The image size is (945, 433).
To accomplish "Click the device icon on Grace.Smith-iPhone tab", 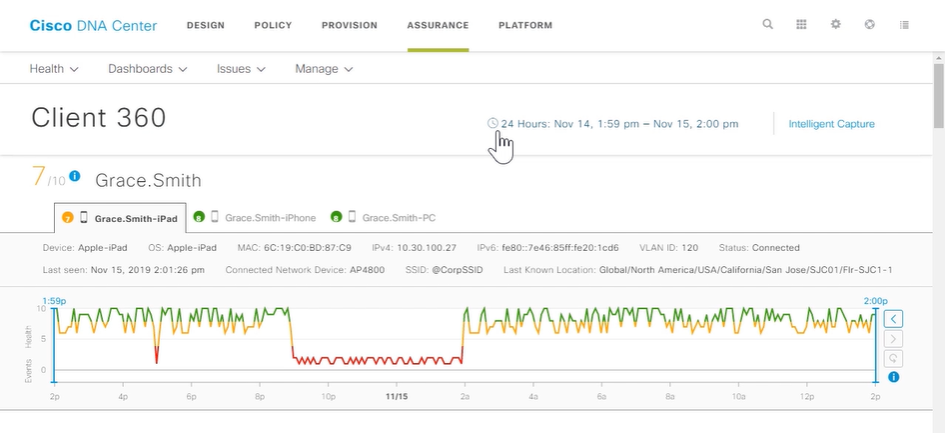I will (x=215, y=217).
